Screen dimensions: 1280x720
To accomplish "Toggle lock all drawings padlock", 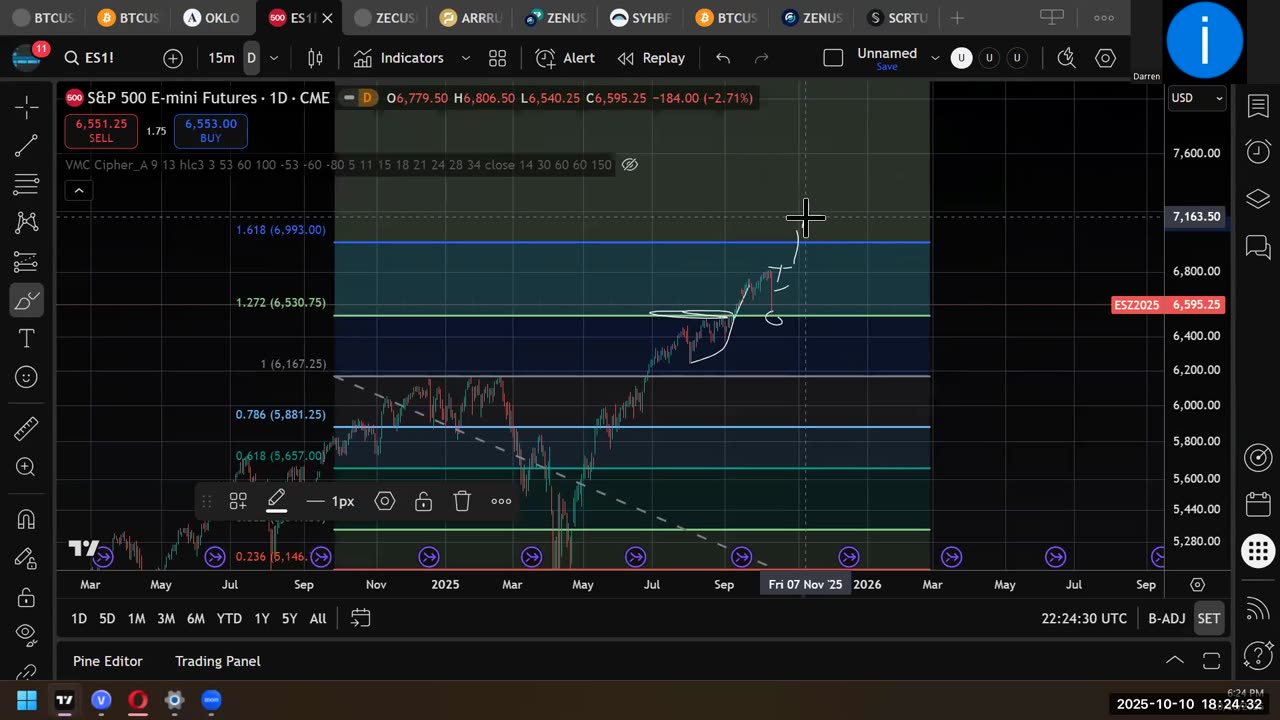I will click(x=27, y=597).
